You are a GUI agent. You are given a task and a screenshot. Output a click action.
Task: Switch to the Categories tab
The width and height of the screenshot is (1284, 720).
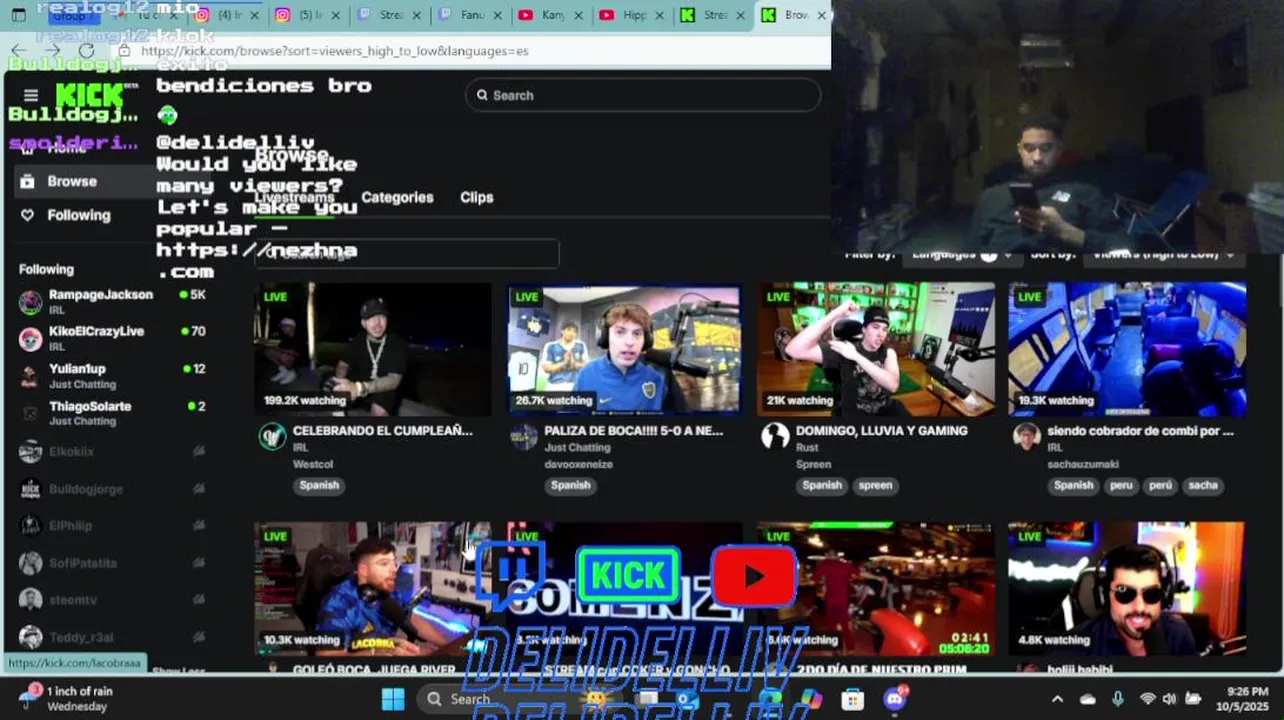(397, 197)
